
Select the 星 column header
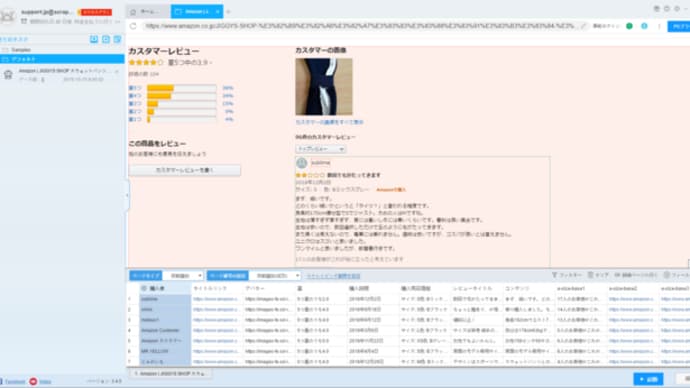coord(321,289)
